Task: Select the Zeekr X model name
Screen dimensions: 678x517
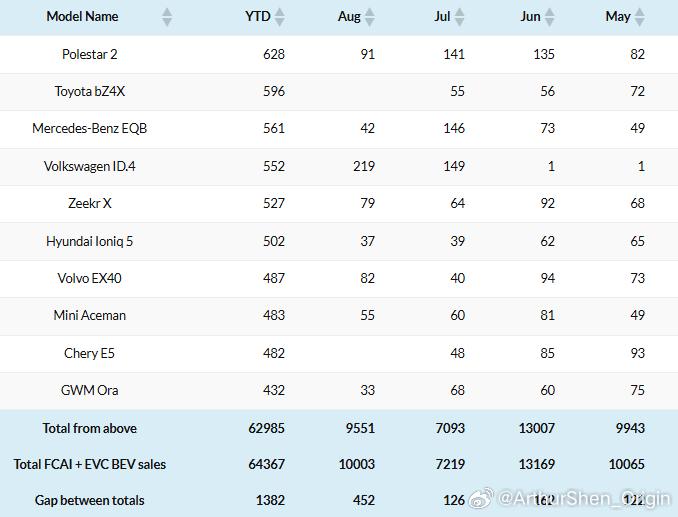Action: pos(90,203)
